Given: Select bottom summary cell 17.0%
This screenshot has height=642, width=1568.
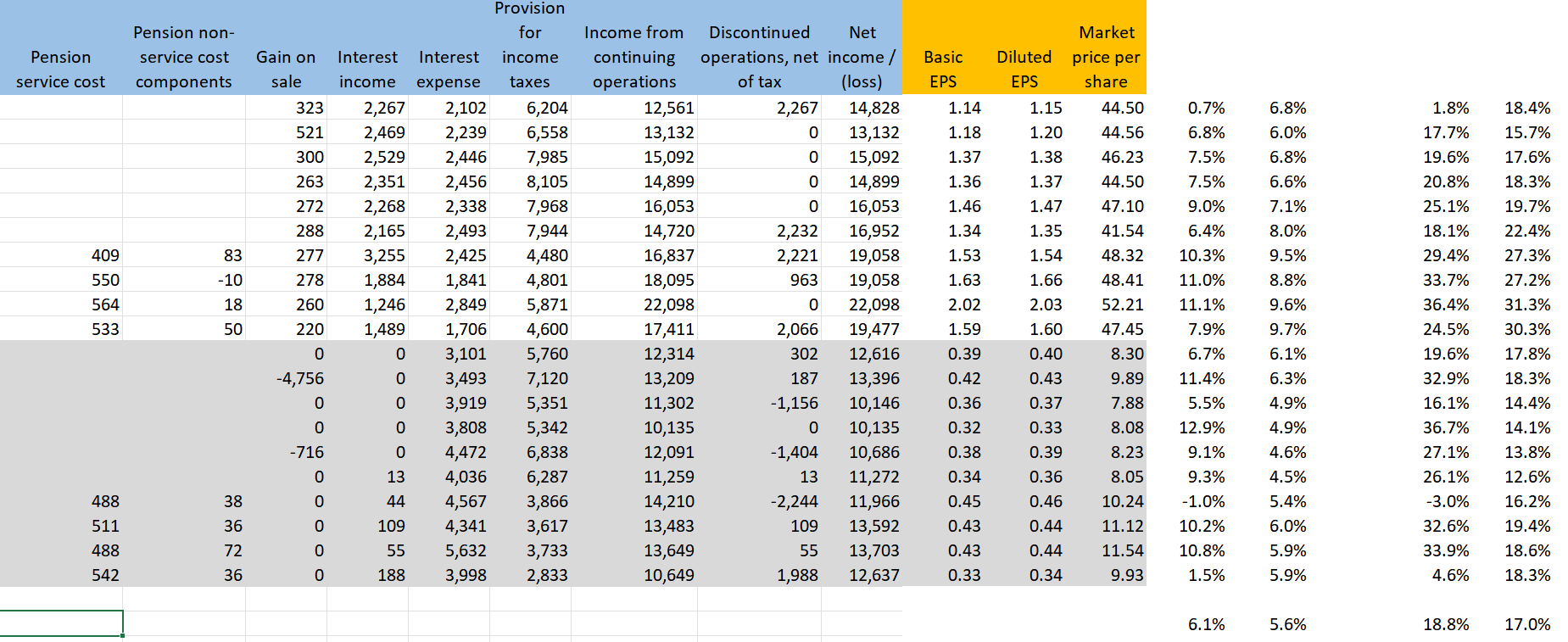Looking at the screenshot, I should coord(1527,624).
